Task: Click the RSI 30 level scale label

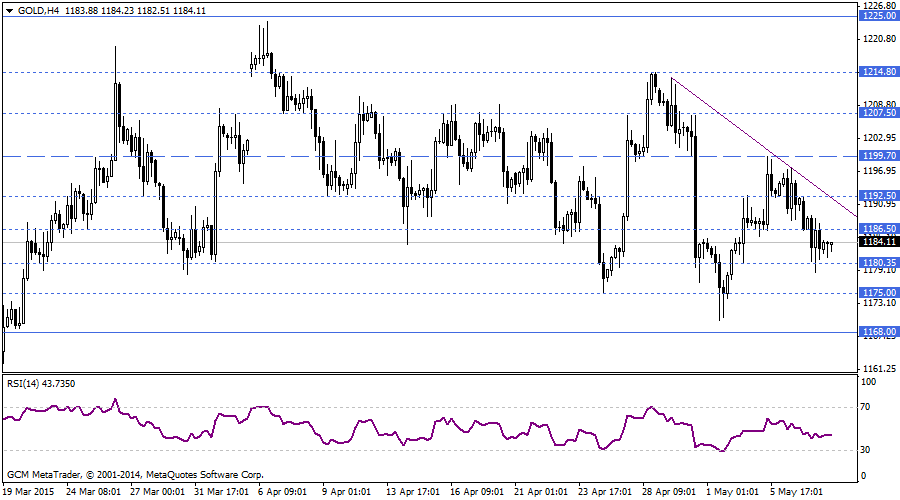Action: (866, 449)
